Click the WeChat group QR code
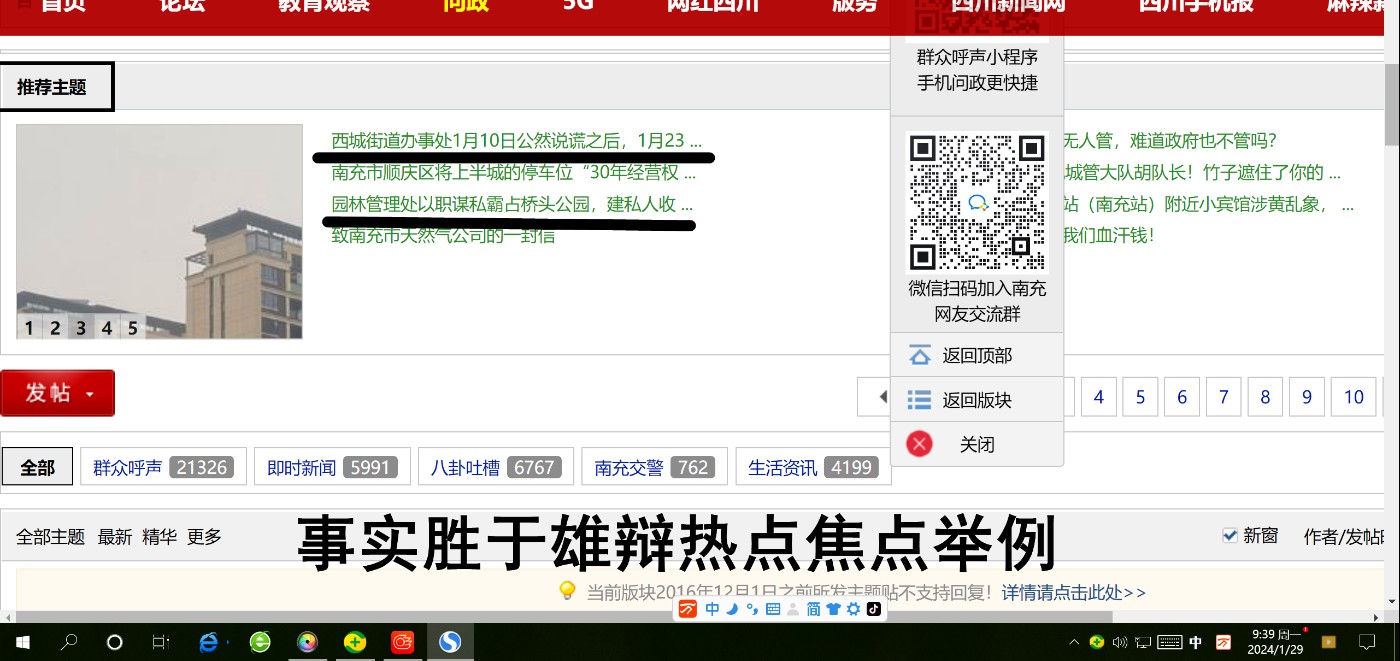Image resolution: width=1400 pixels, height=661 pixels. 977,202
